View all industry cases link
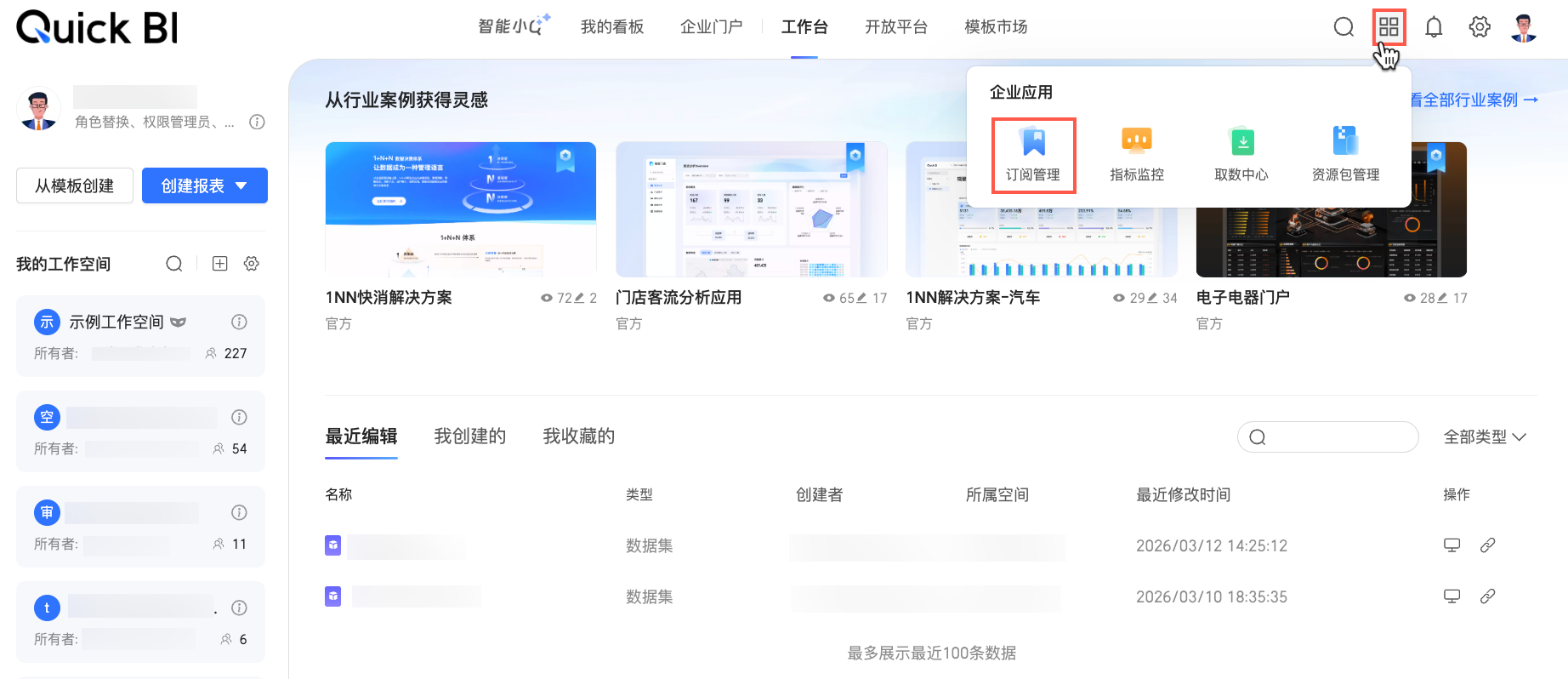This screenshot has height=679, width=1568. (1474, 100)
